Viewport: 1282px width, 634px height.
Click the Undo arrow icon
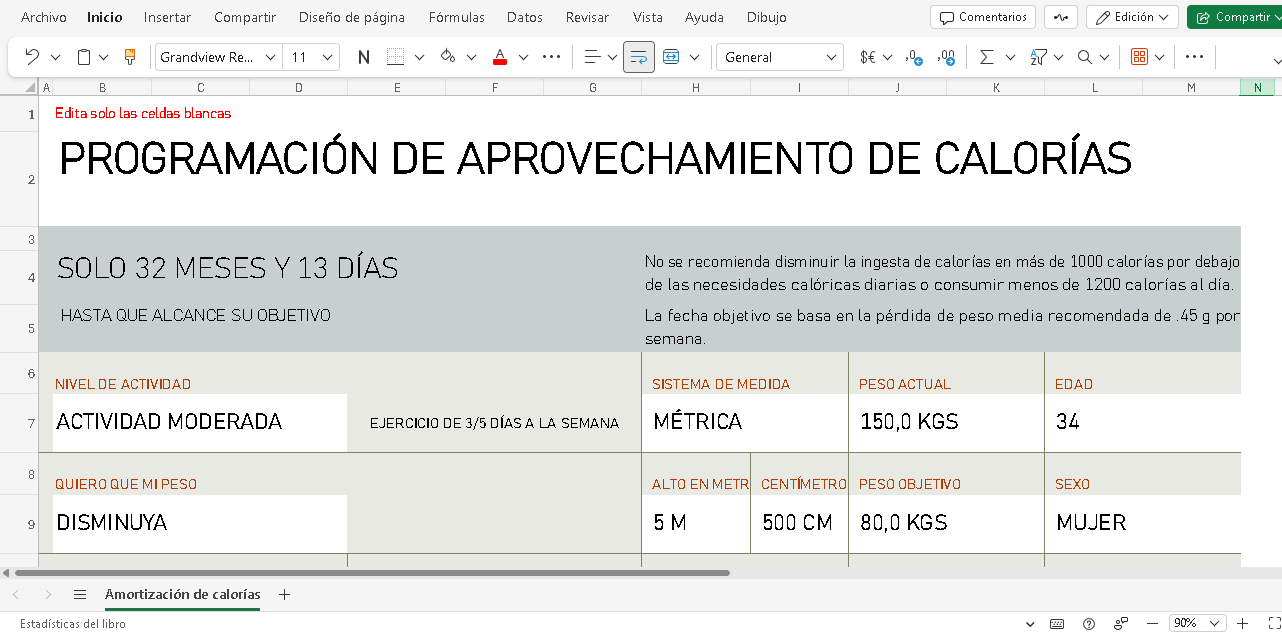[x=32, y=57]
